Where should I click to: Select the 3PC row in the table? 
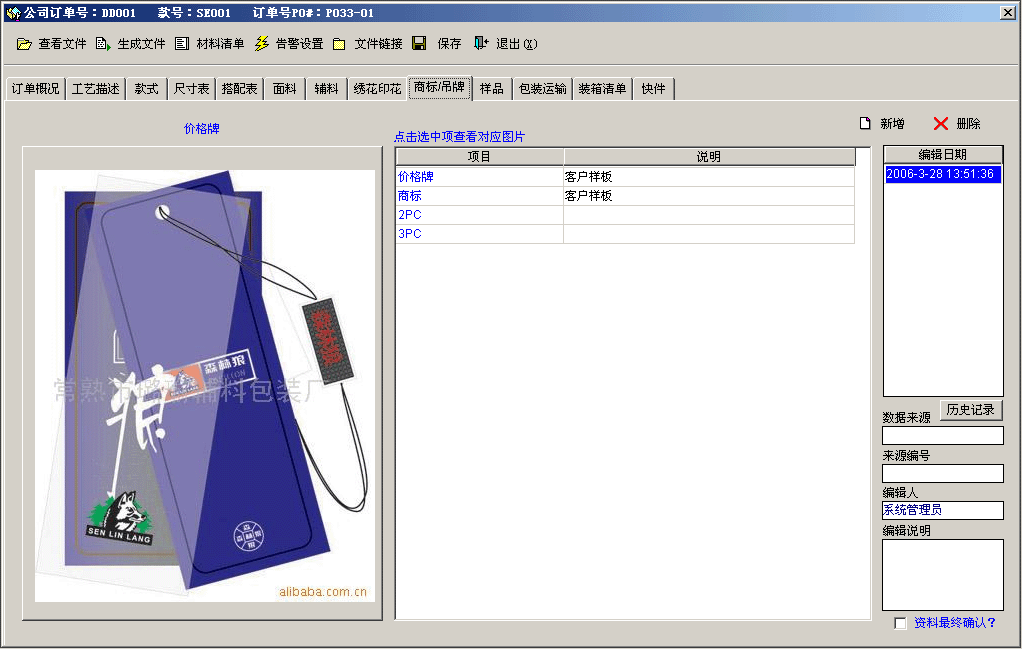tap(625, 233)
